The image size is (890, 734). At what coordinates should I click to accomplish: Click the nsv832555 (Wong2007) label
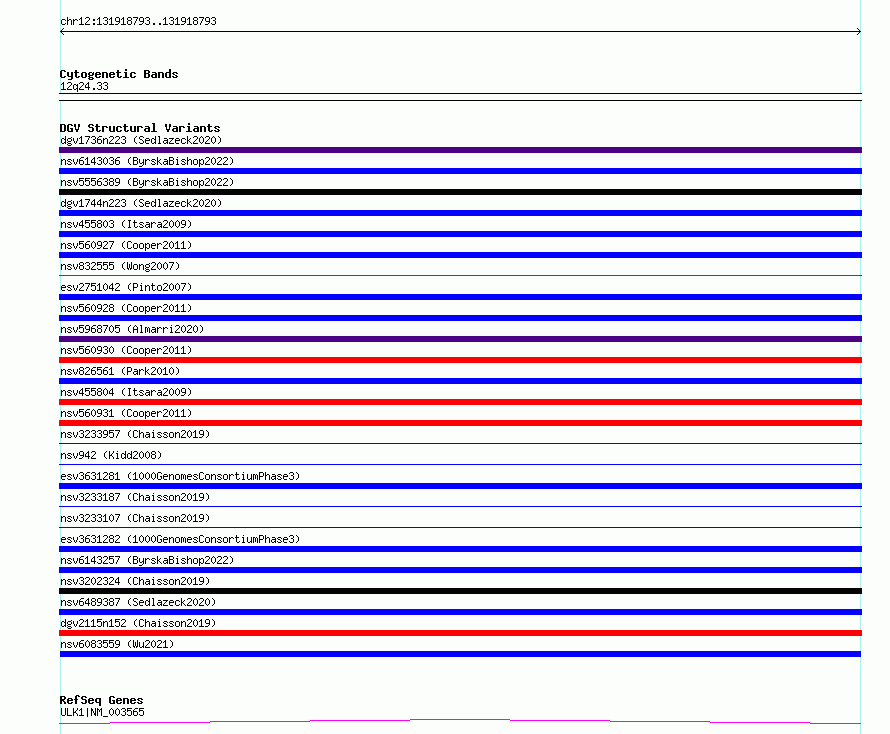click(120, 266)
